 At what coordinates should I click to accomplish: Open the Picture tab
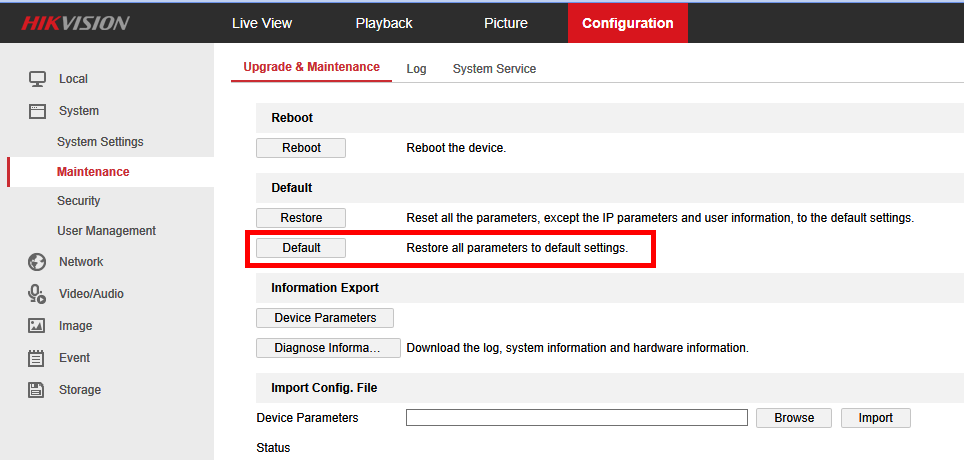click(x=505, y=23)
